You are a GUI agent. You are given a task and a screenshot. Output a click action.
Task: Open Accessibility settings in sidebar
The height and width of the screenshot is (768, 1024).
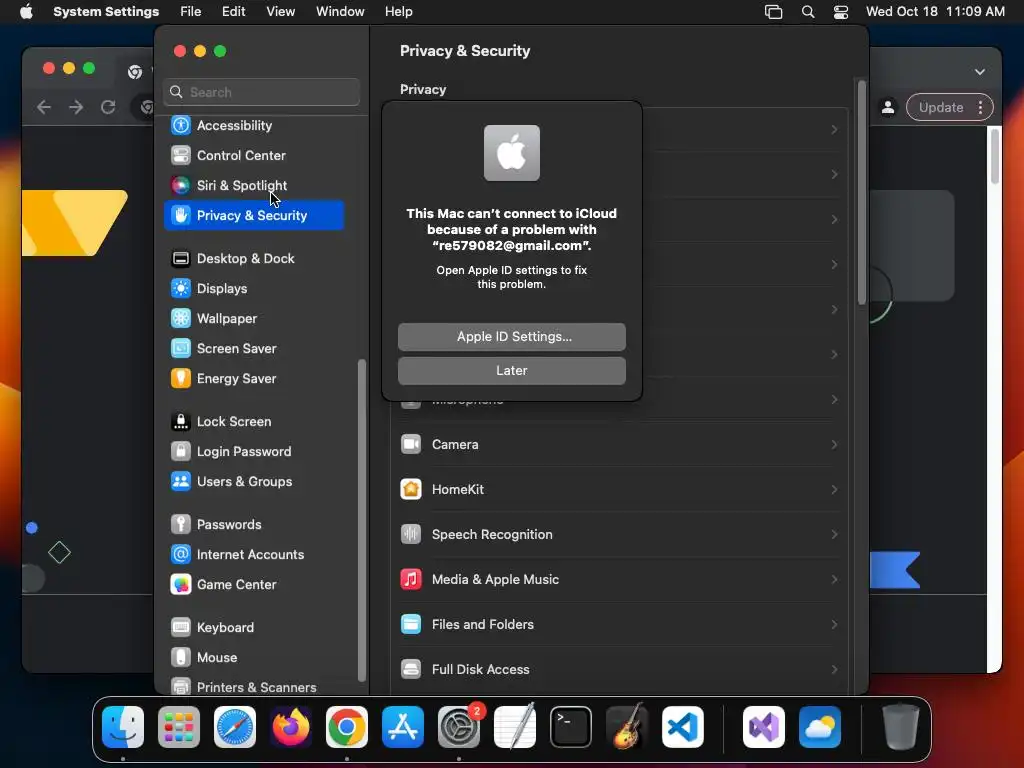[x=253, y=125]
